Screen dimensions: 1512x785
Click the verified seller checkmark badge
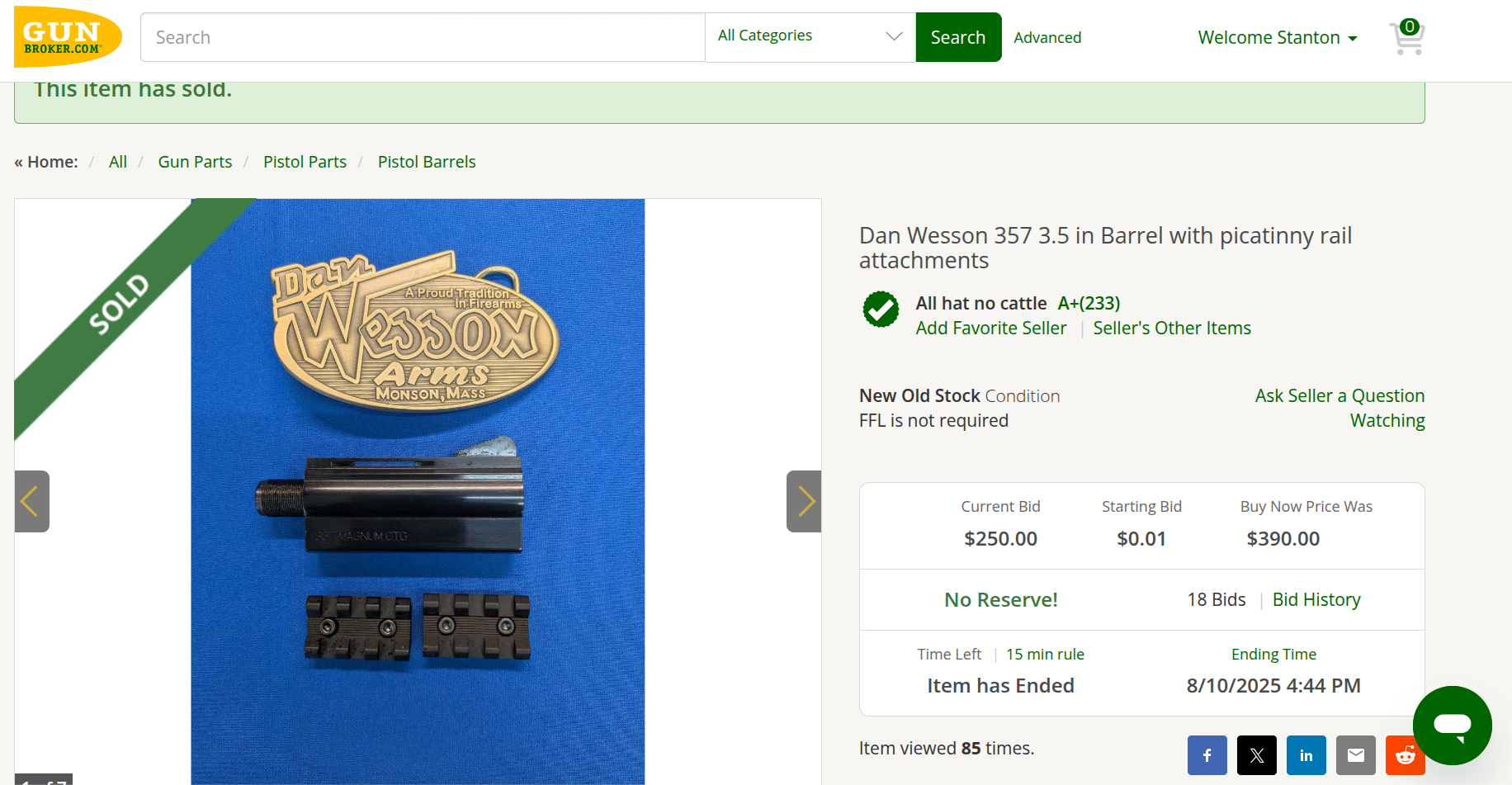tap(881, 310)
